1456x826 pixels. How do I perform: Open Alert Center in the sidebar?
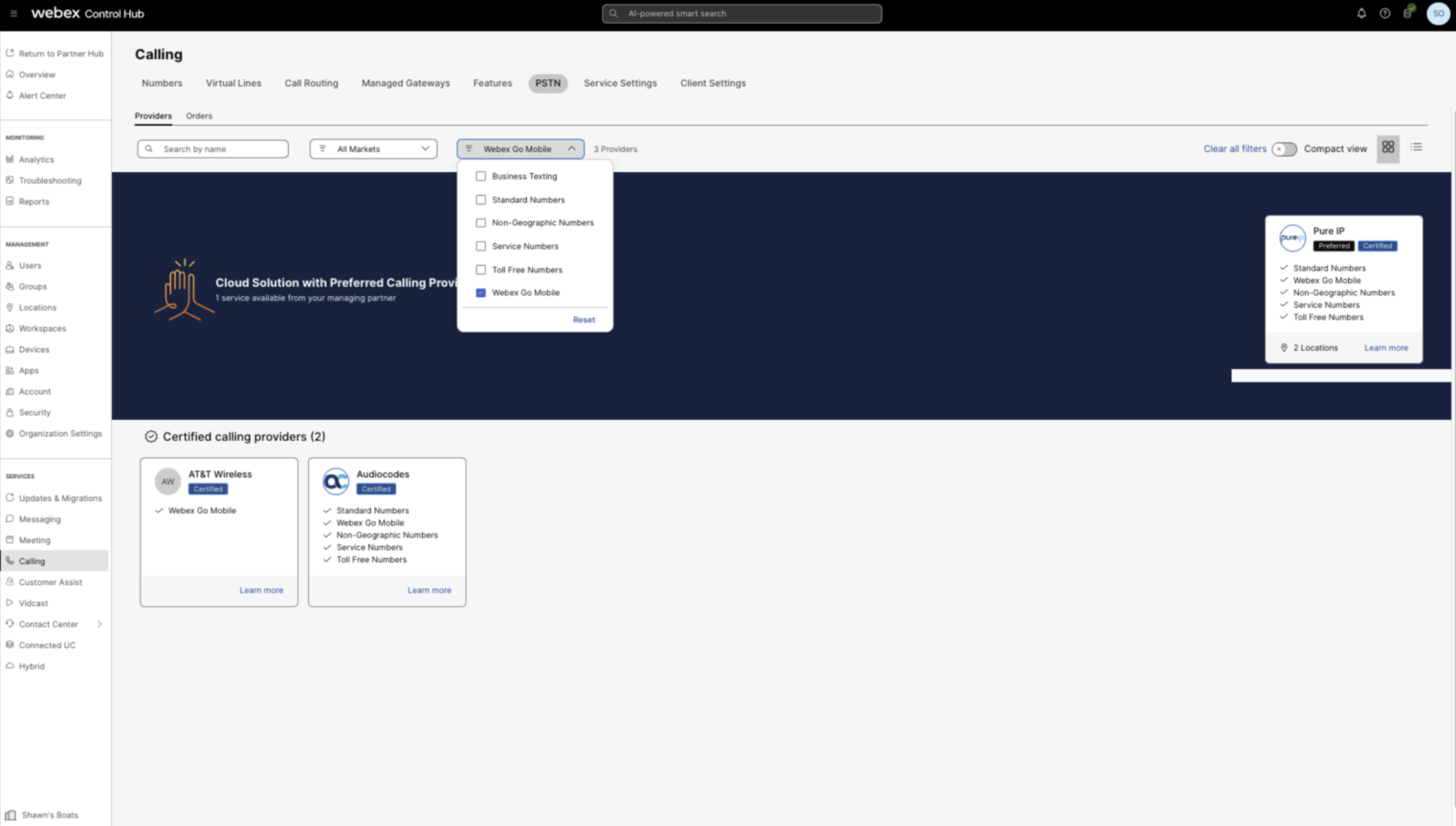42,96
